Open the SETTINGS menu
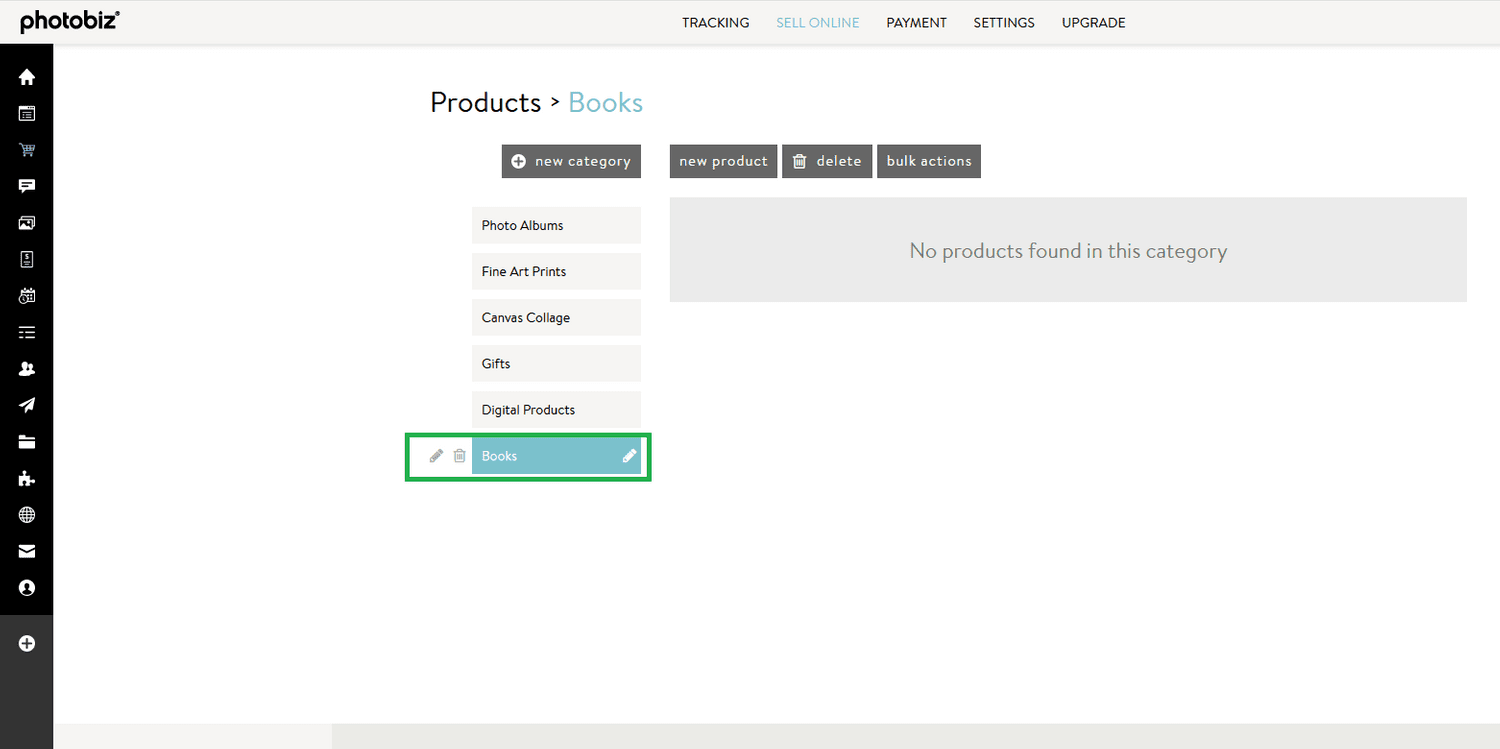1500x749 pixels. coord(1003,22)
